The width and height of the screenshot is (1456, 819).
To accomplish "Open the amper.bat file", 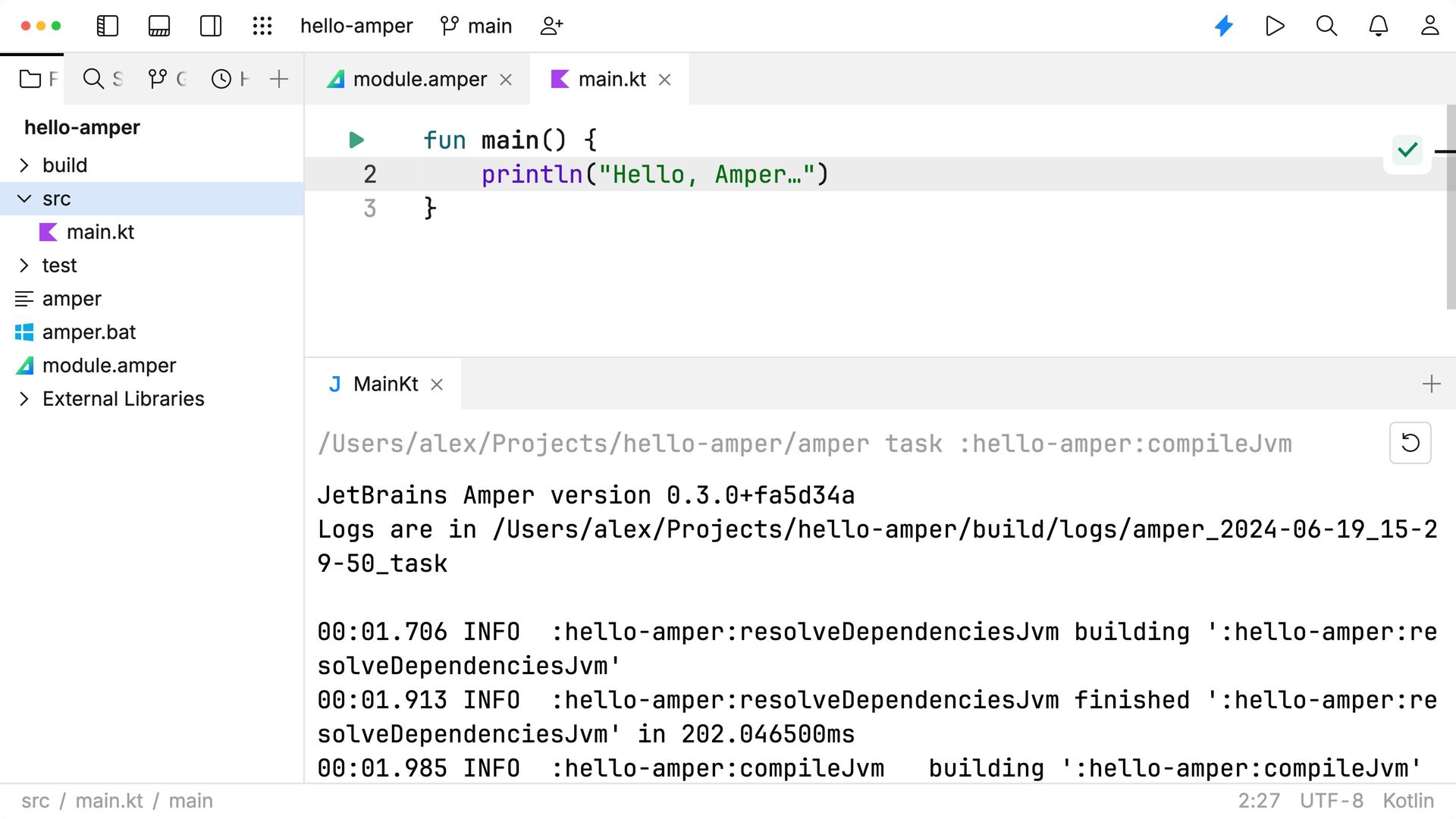I will pos(89,332).
